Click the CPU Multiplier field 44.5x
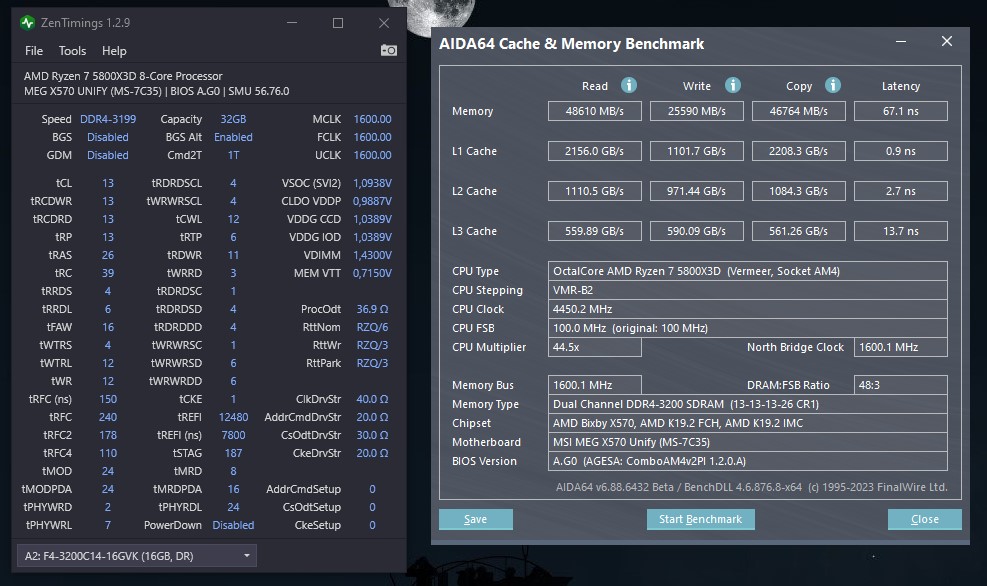The image size is (987, 586). coord(595,347)
